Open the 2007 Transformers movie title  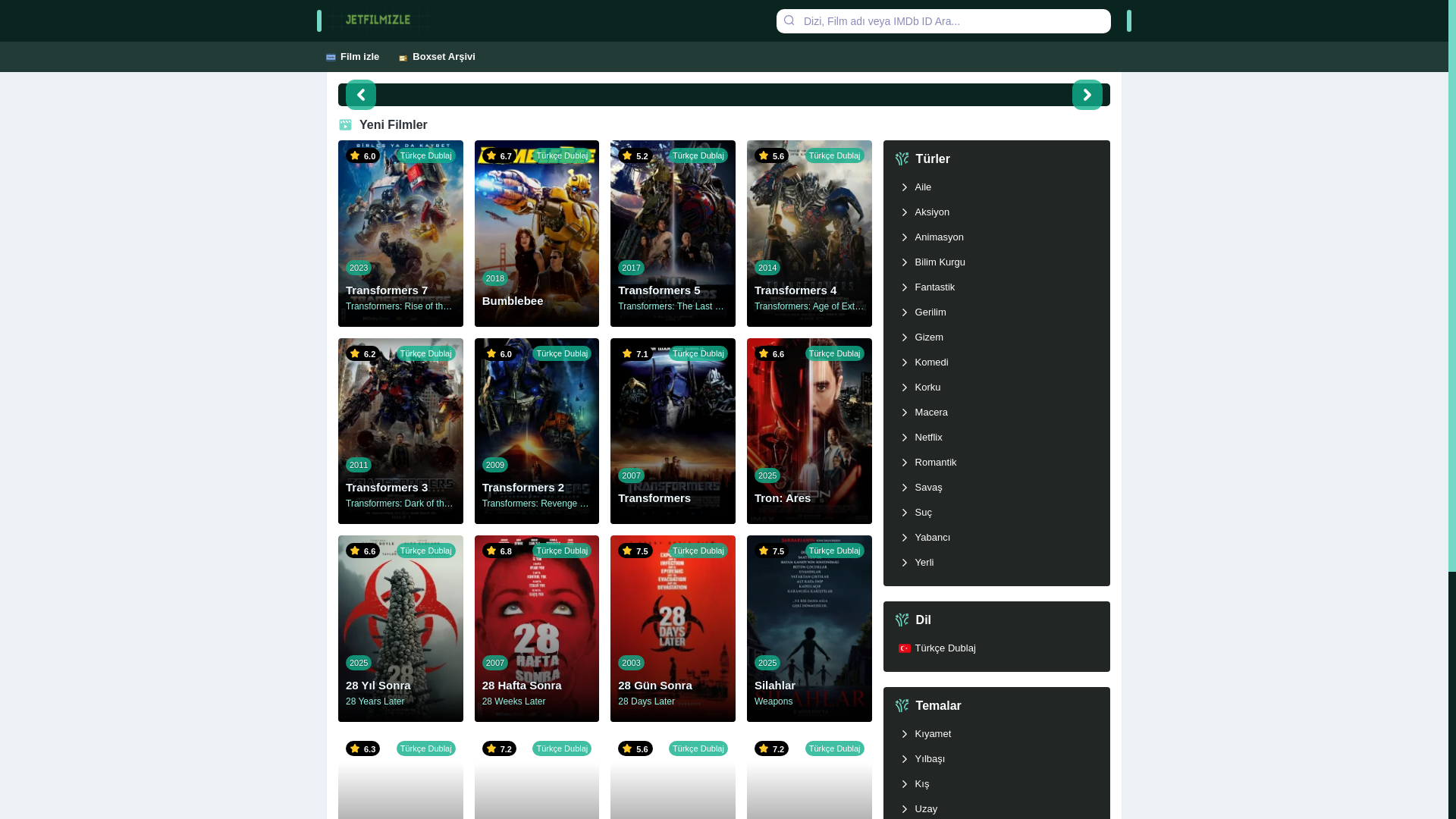pyautogui.click(x=654, y=498)
